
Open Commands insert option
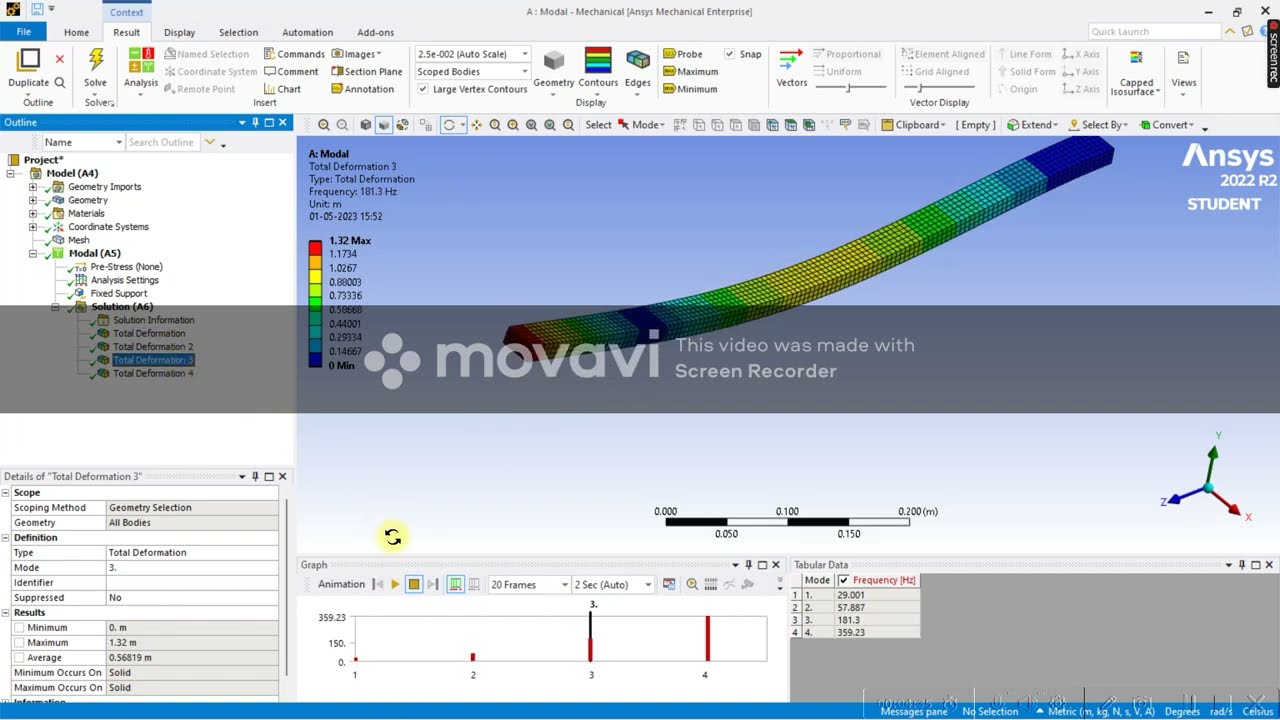[294, 54]
